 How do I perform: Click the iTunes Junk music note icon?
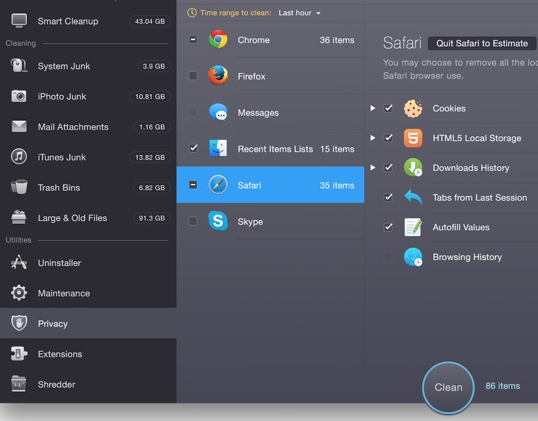tap(19, 157)
